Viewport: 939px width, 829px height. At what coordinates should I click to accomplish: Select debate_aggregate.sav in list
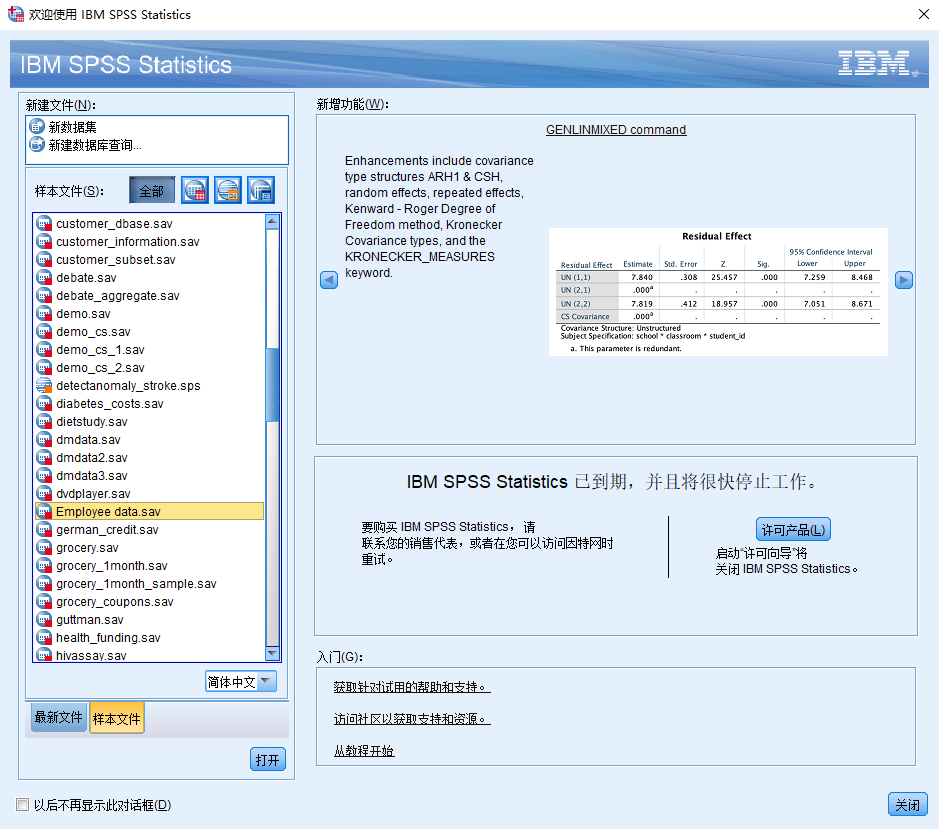coord(150,295)
